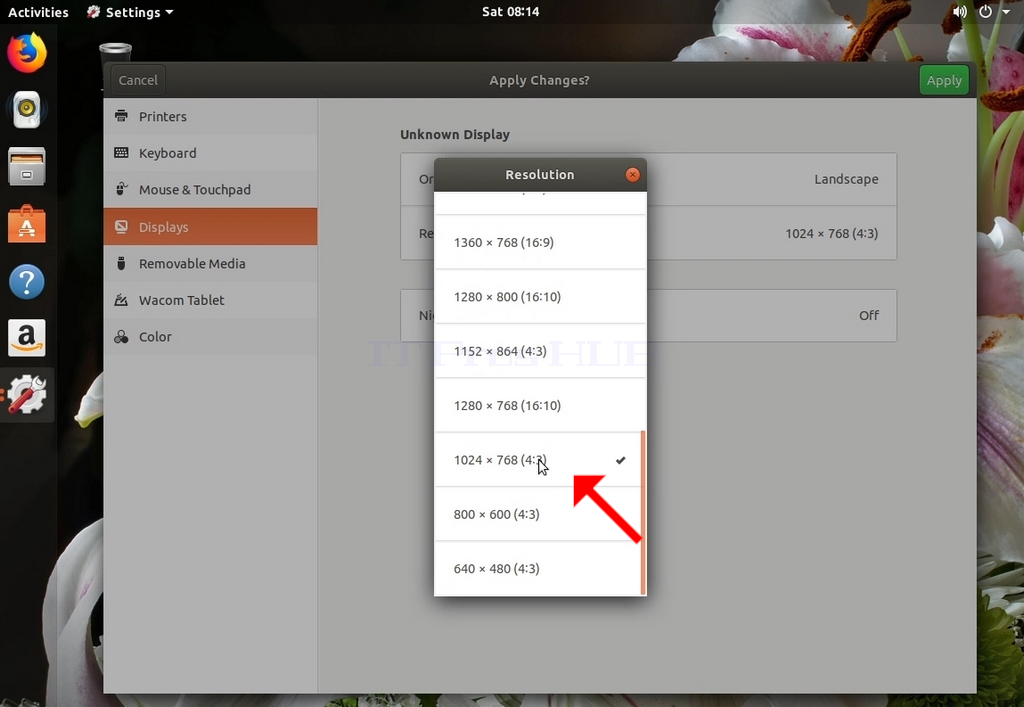Apply the display changes
Screen dimensions: 1024x707
tap(944, 80)
